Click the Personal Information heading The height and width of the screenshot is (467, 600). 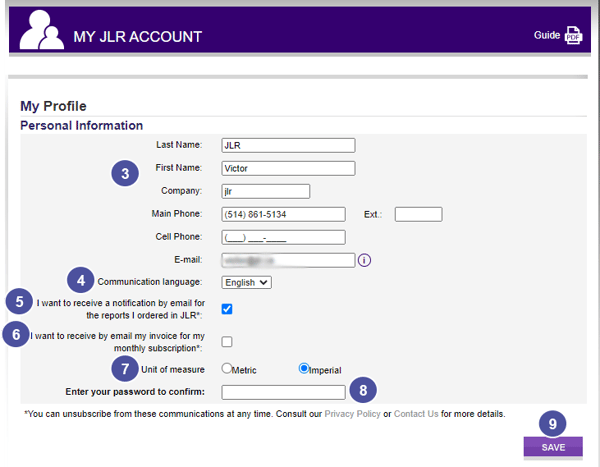coord(82,126)
